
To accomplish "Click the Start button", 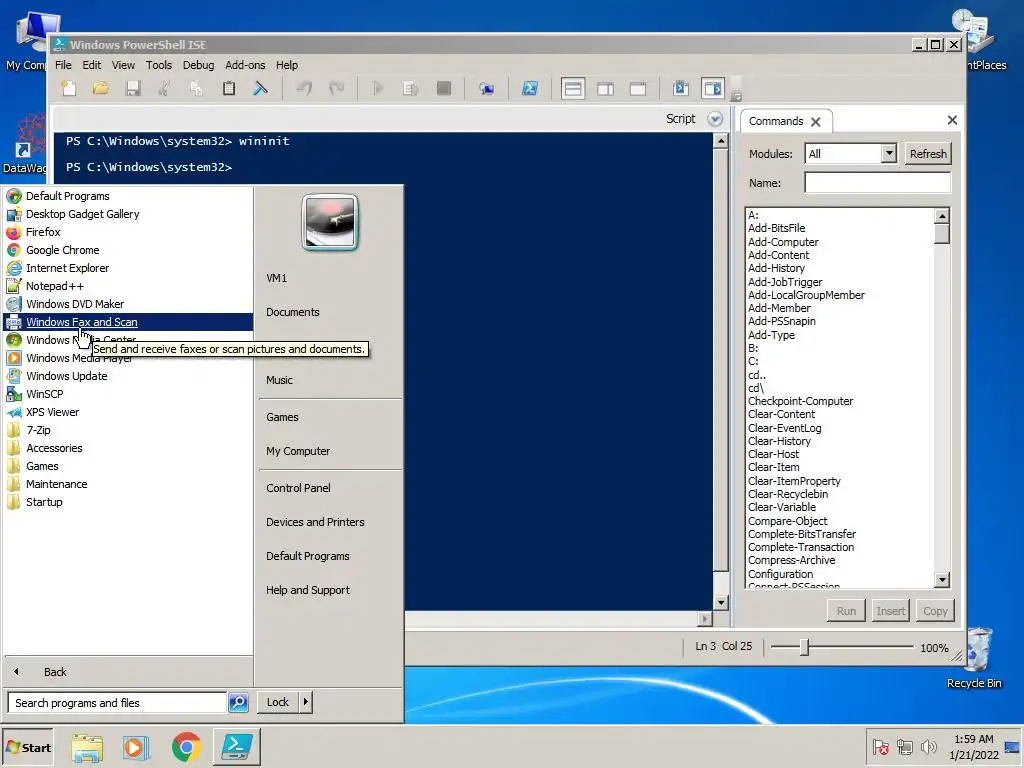I will [28, 748].
